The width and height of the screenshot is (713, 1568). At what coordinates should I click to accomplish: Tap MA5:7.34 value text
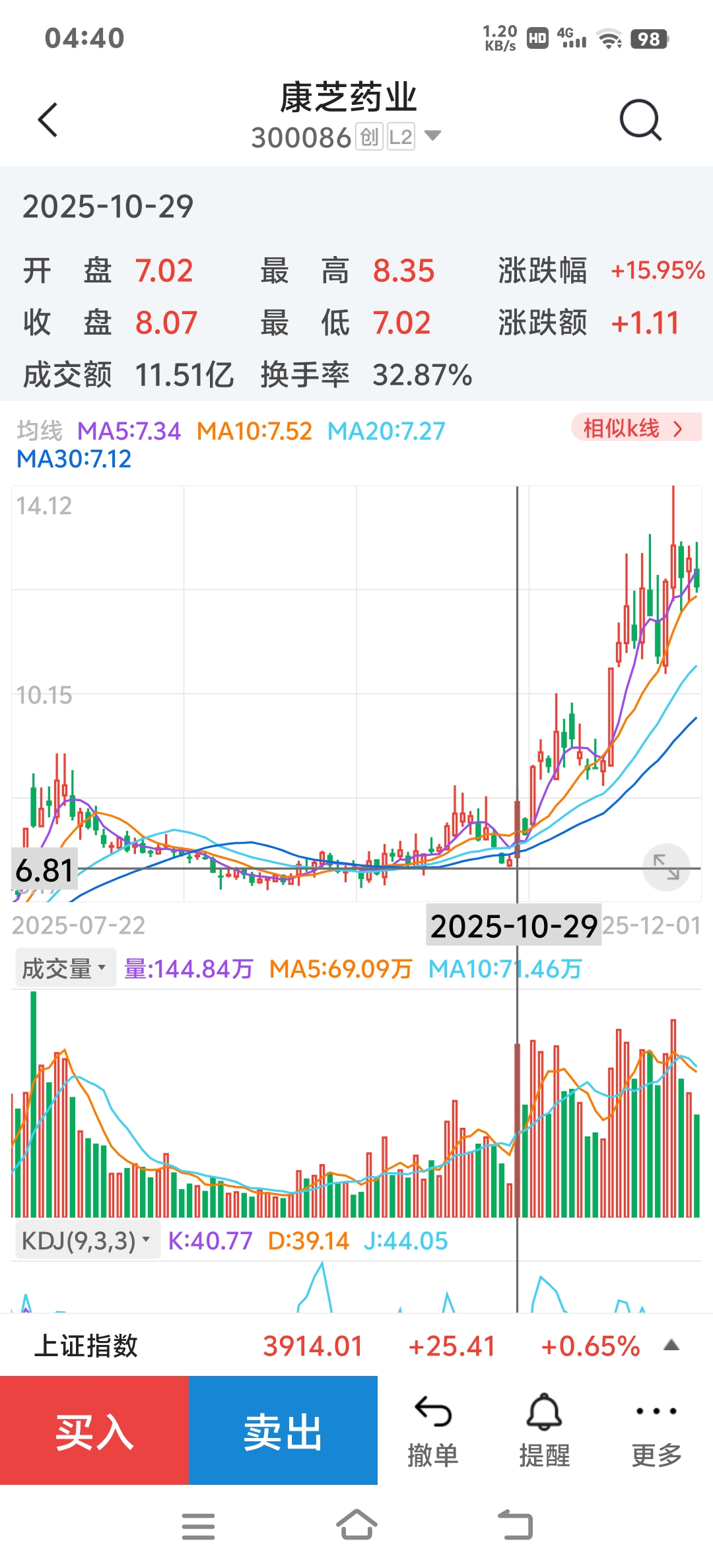(x=129, y=431)
